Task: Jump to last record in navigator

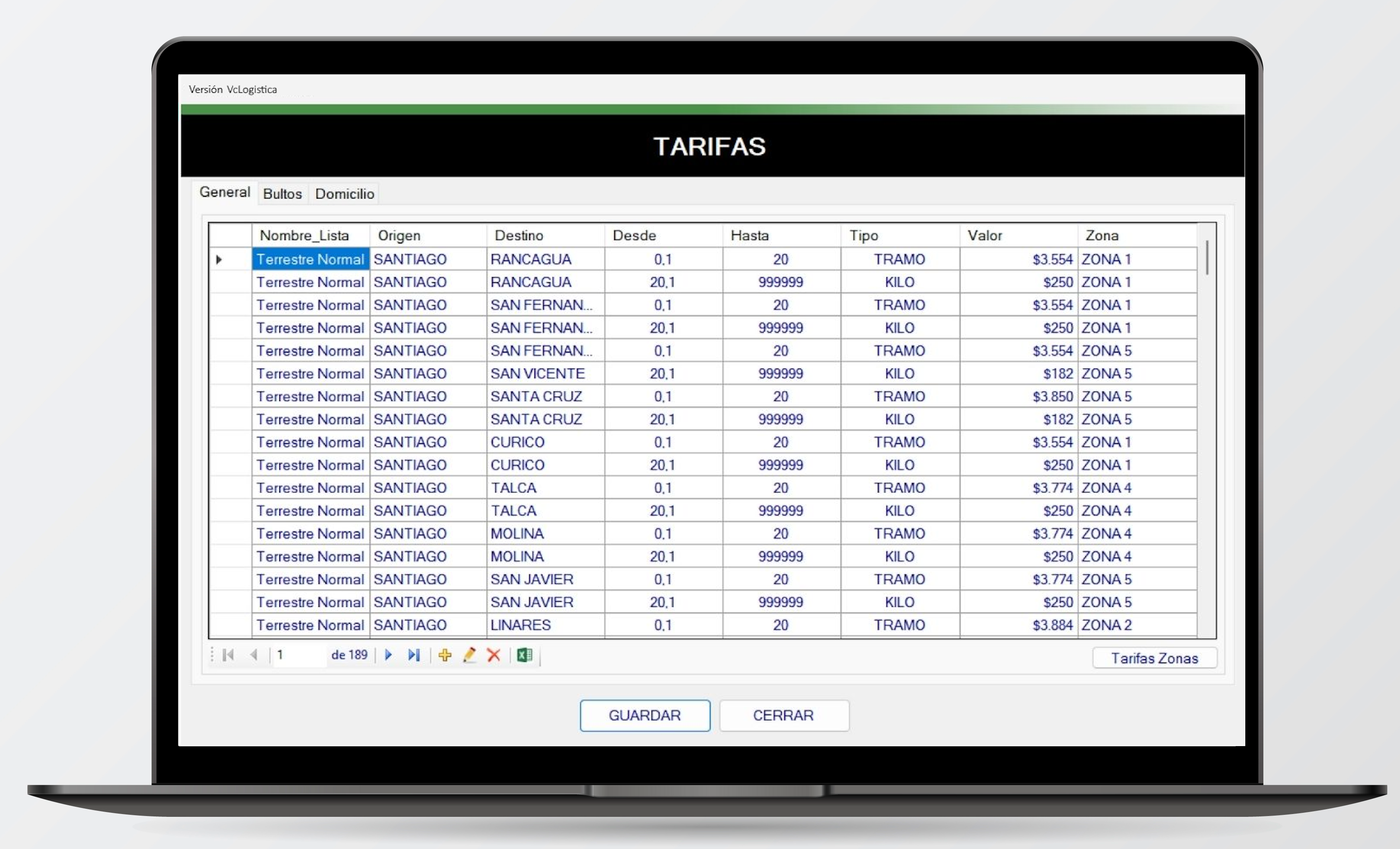Action: tap(414, 655)
